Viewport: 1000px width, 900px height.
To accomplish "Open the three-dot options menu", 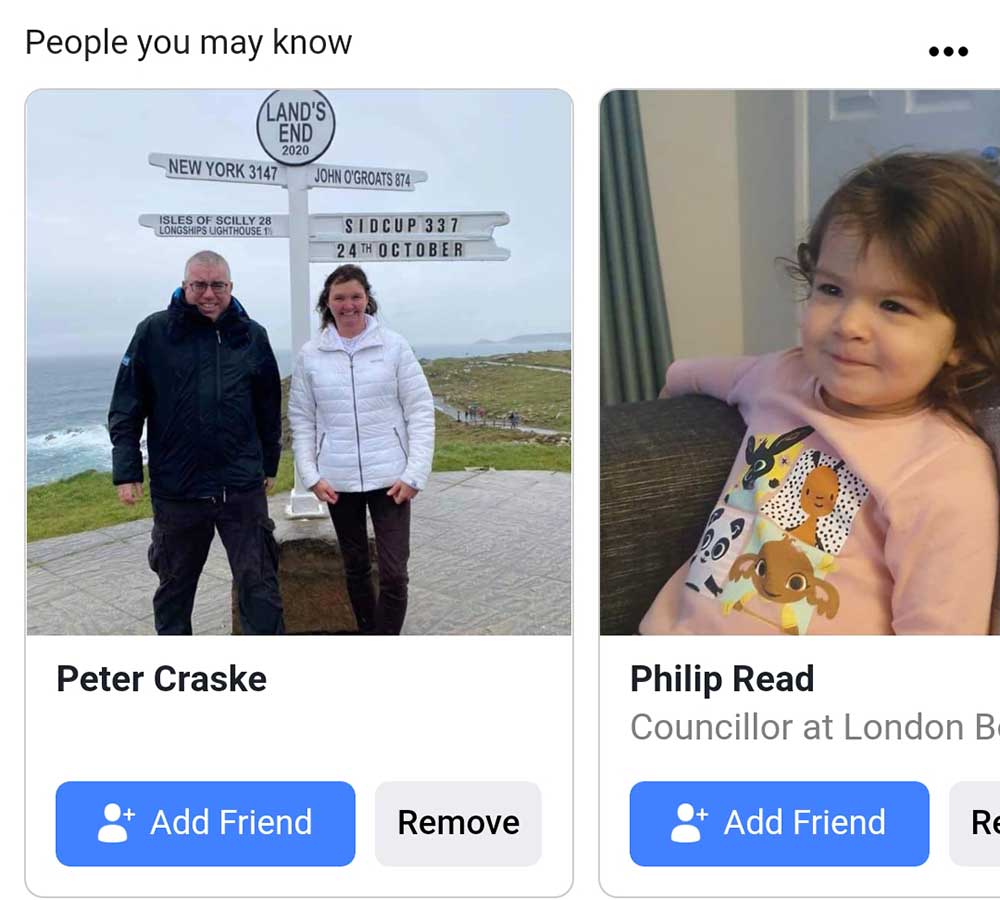I will [948, 51].
